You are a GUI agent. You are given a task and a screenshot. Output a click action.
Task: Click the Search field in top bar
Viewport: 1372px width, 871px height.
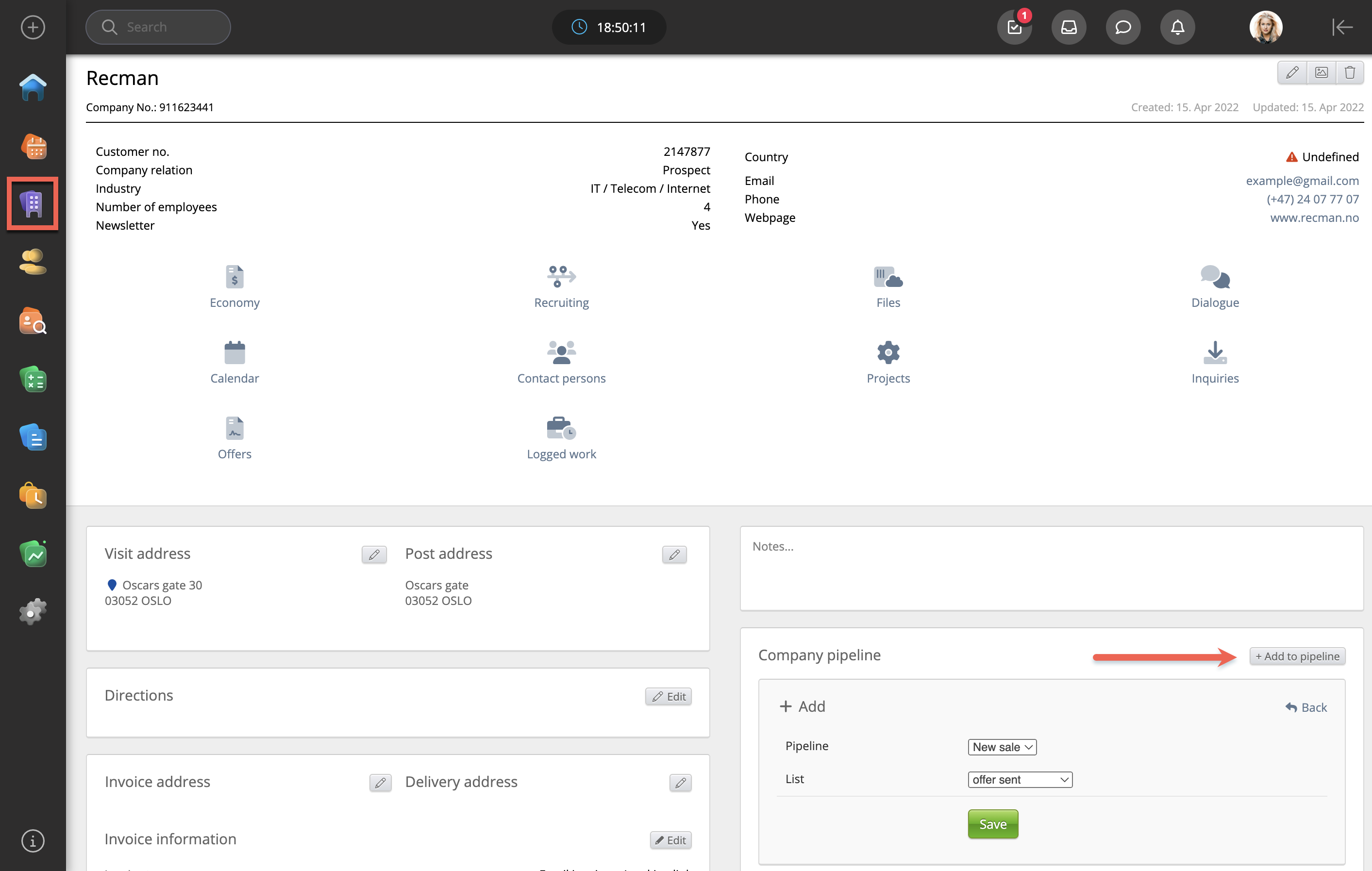(158, 27)
